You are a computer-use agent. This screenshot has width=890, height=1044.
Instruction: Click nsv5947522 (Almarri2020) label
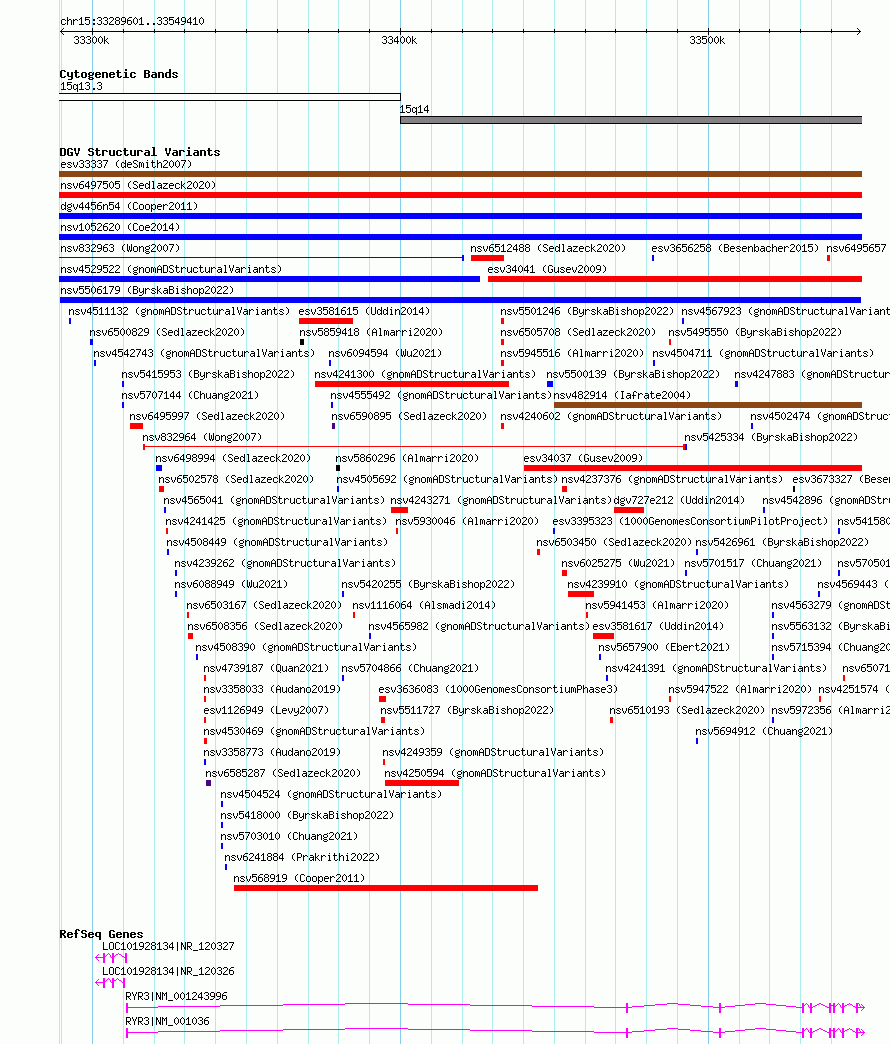(x=740, y=689)
